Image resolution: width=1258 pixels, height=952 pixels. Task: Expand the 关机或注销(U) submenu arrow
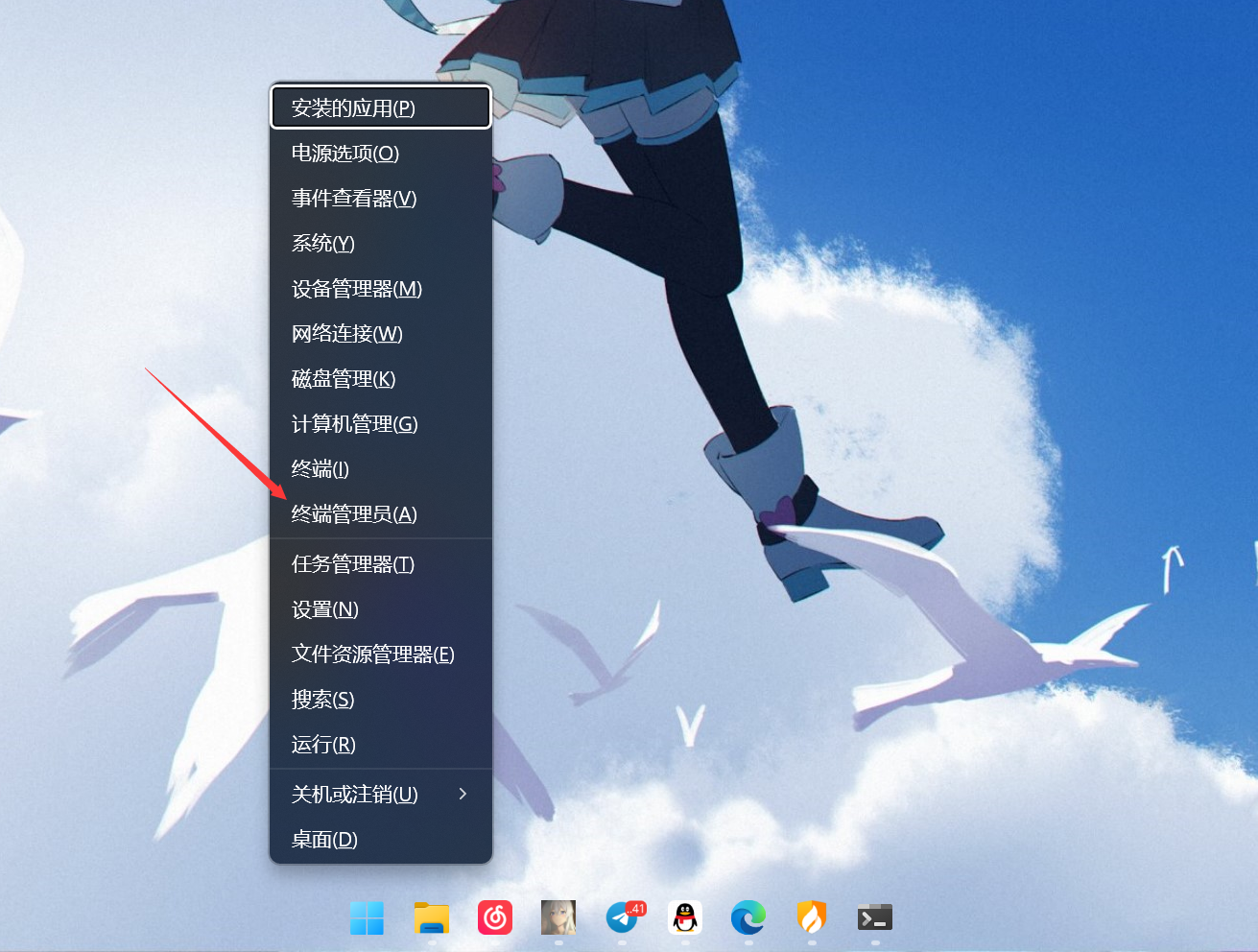[x=463, y=794]
